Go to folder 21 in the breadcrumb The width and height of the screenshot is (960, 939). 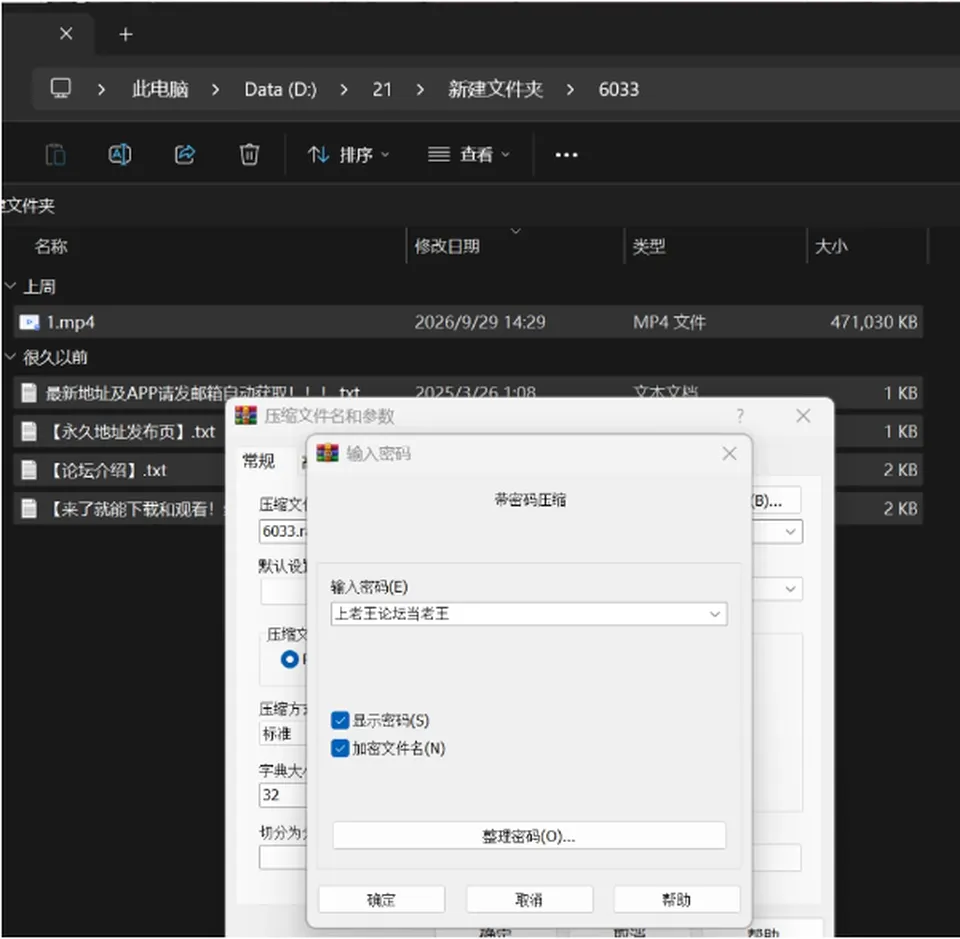(x=382, y=89)
